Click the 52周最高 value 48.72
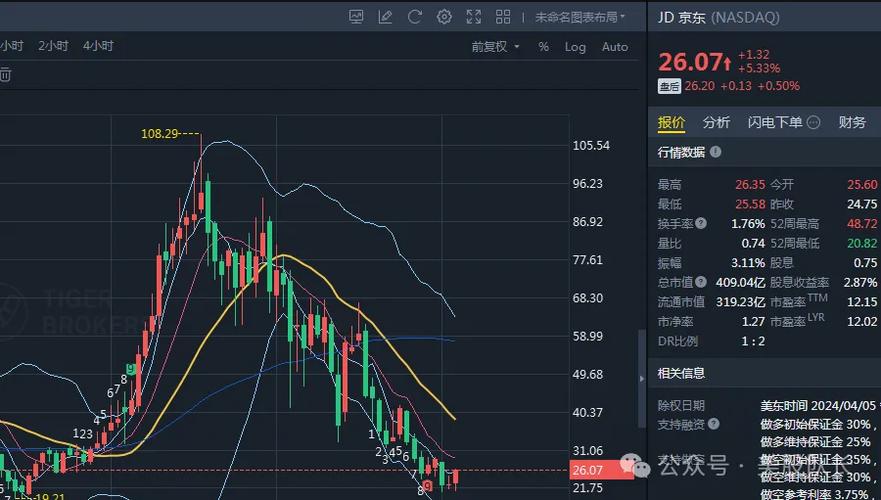 (862, 224)
